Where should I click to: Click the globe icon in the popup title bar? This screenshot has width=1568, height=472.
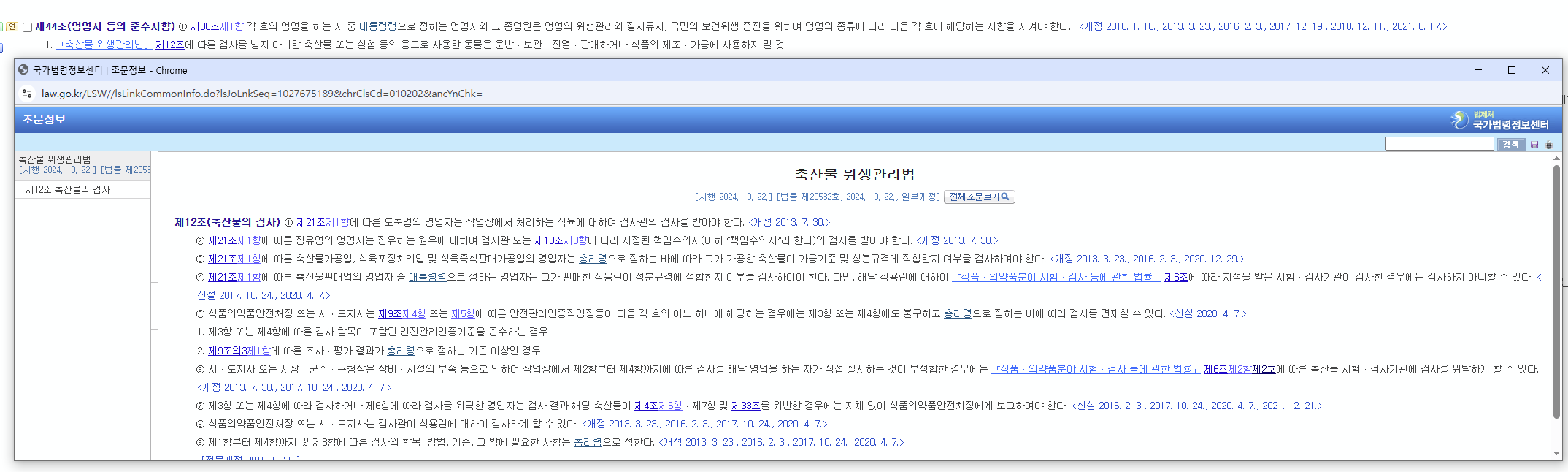coord(23,70)
